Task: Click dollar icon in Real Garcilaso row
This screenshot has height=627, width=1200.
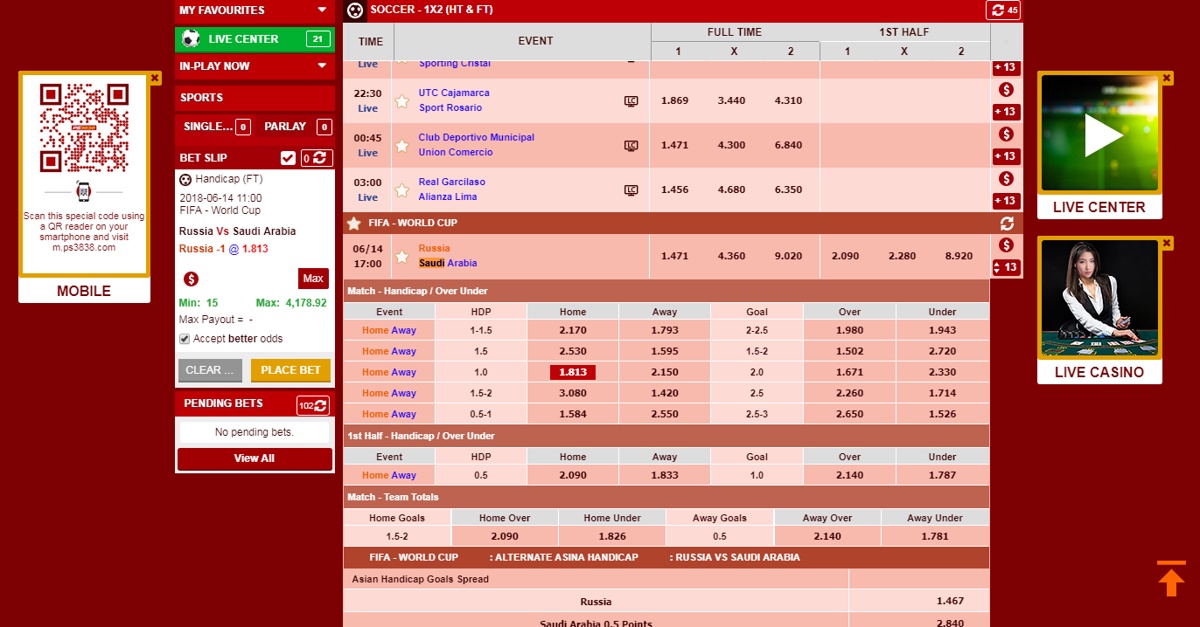Action: point(1006,179)
